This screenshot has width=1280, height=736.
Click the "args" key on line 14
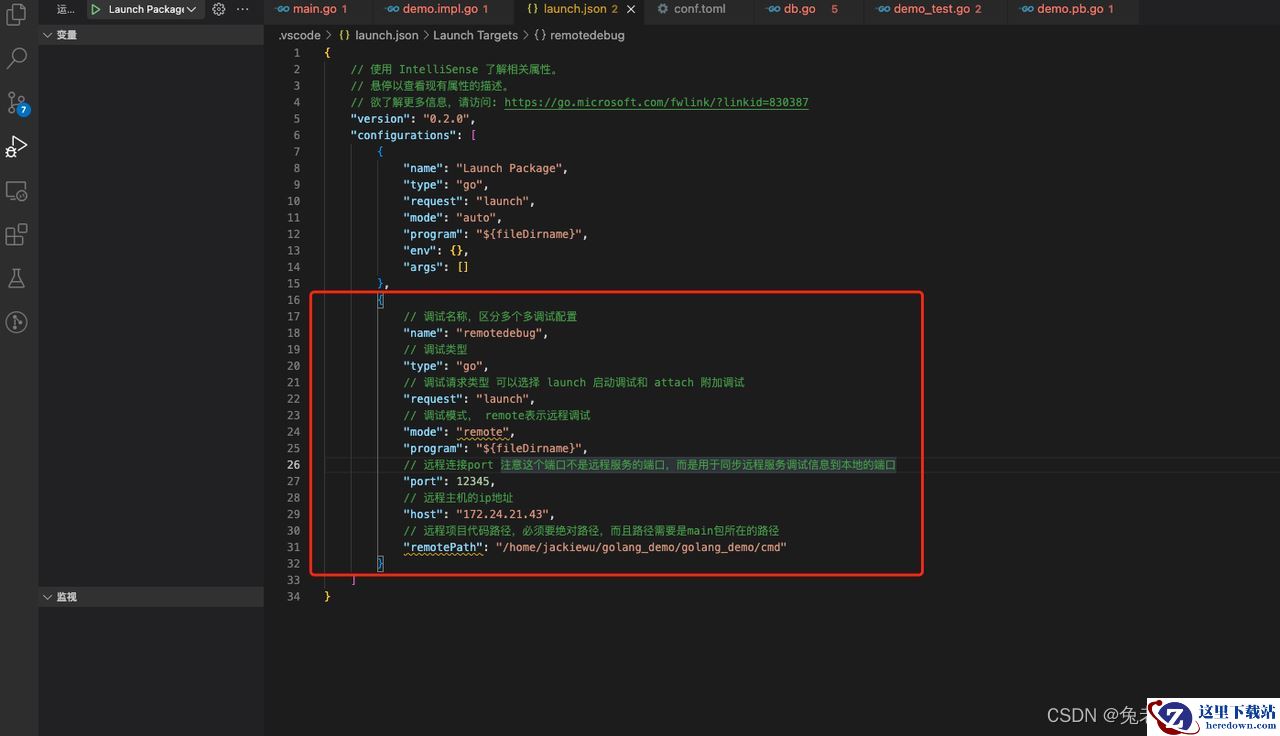click(423, 267)
